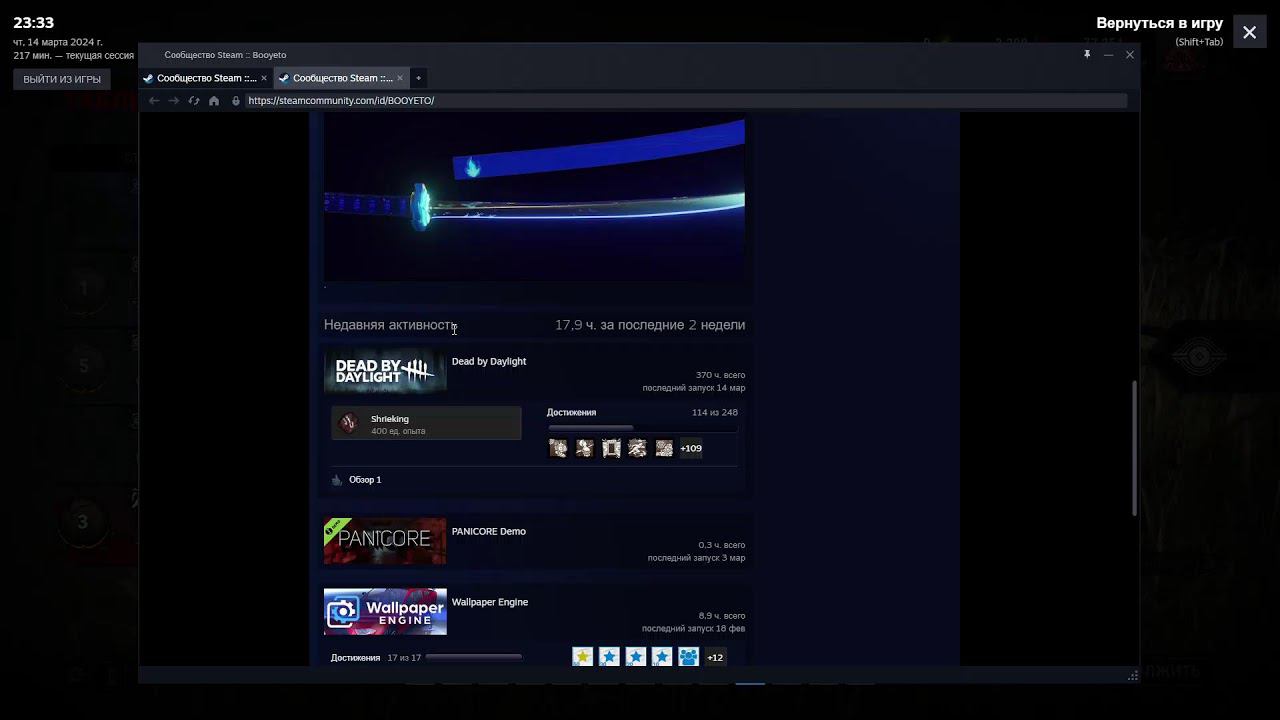This screenshot has height=720, width=1280.
Task: Close the second Сообщество Steam tab
Action: click(400, 78)
